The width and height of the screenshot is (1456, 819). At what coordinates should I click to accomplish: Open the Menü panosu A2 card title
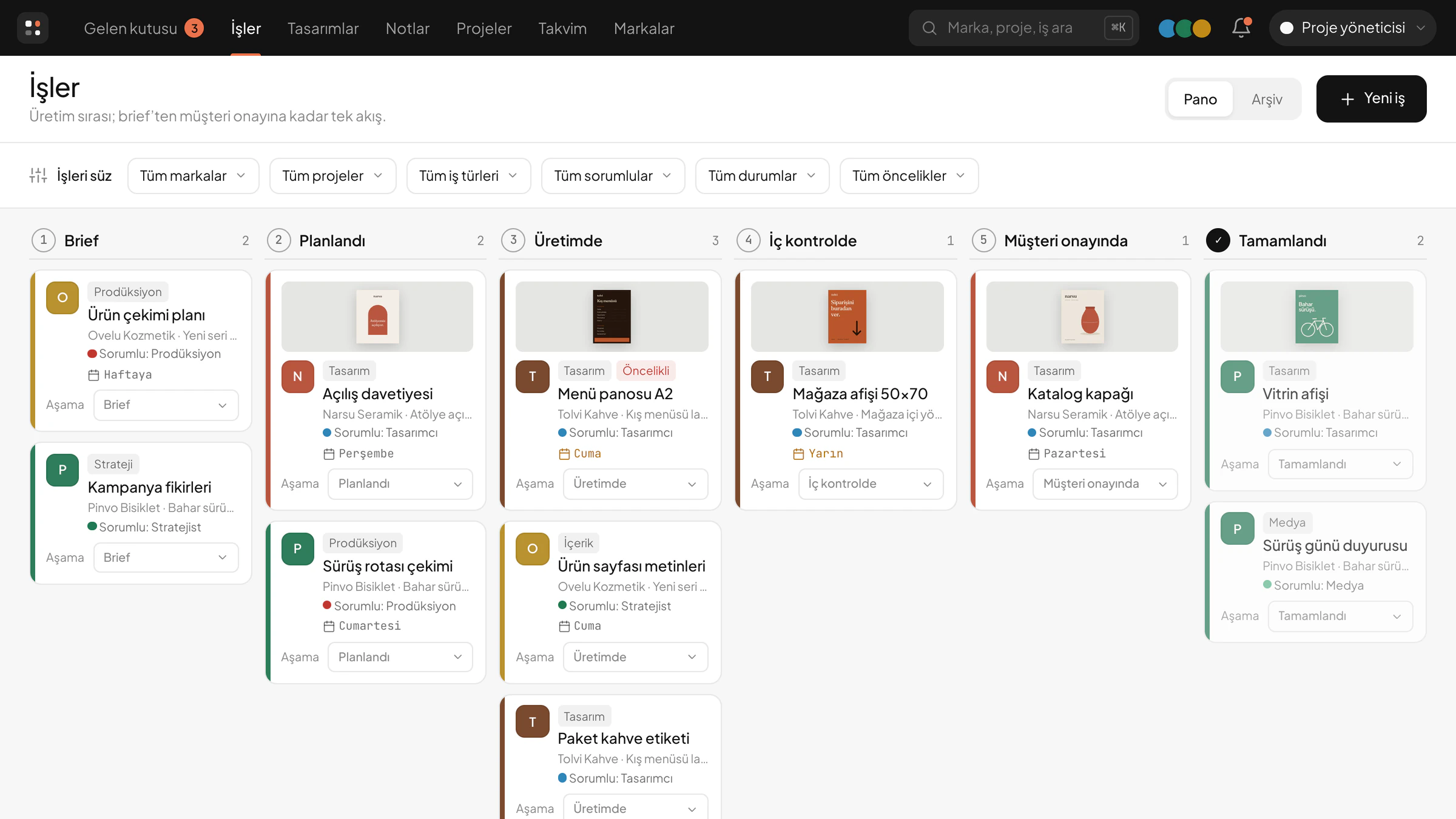pyautogui.click(x=615, y=394)
